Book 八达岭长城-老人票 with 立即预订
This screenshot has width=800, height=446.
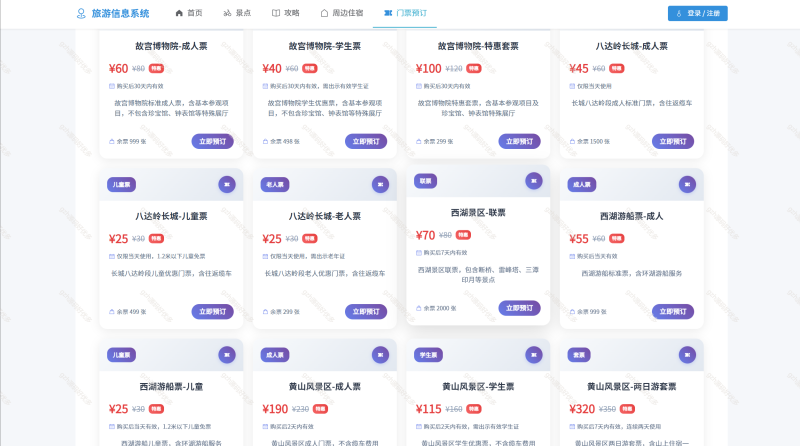[x=366, y=312]
